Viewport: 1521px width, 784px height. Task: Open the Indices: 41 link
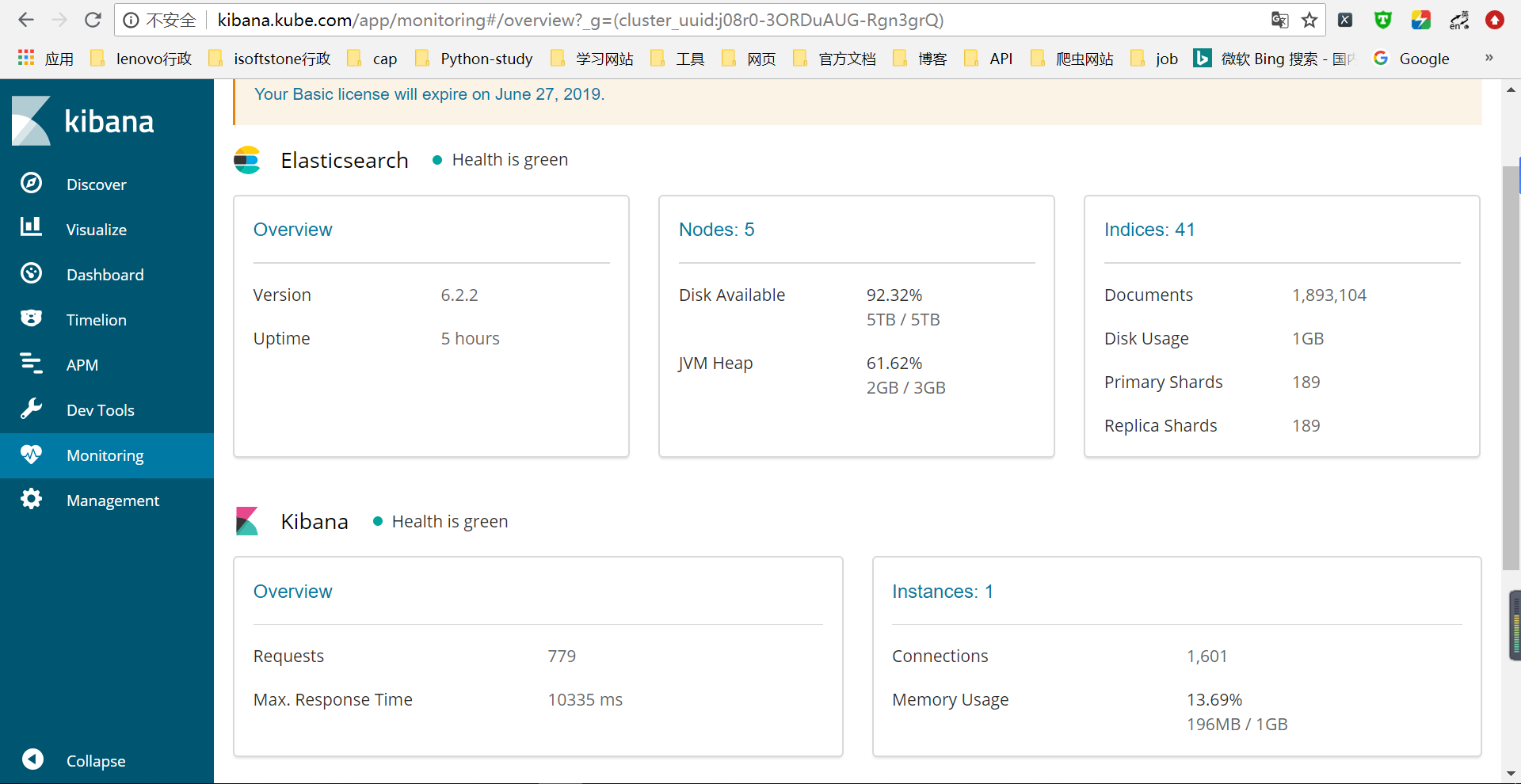(x=1149, y=230)
